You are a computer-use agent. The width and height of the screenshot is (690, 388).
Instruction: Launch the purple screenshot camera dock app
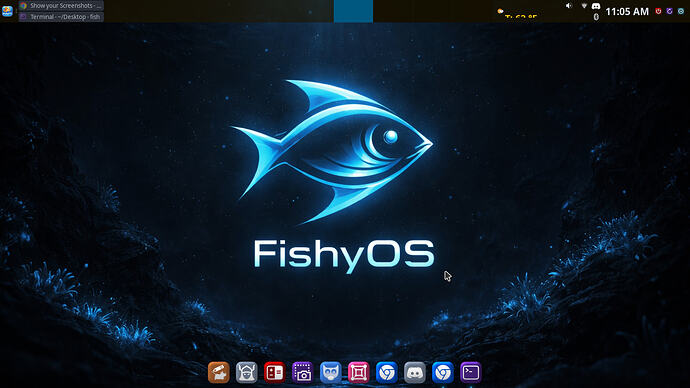tap(302, 373)
